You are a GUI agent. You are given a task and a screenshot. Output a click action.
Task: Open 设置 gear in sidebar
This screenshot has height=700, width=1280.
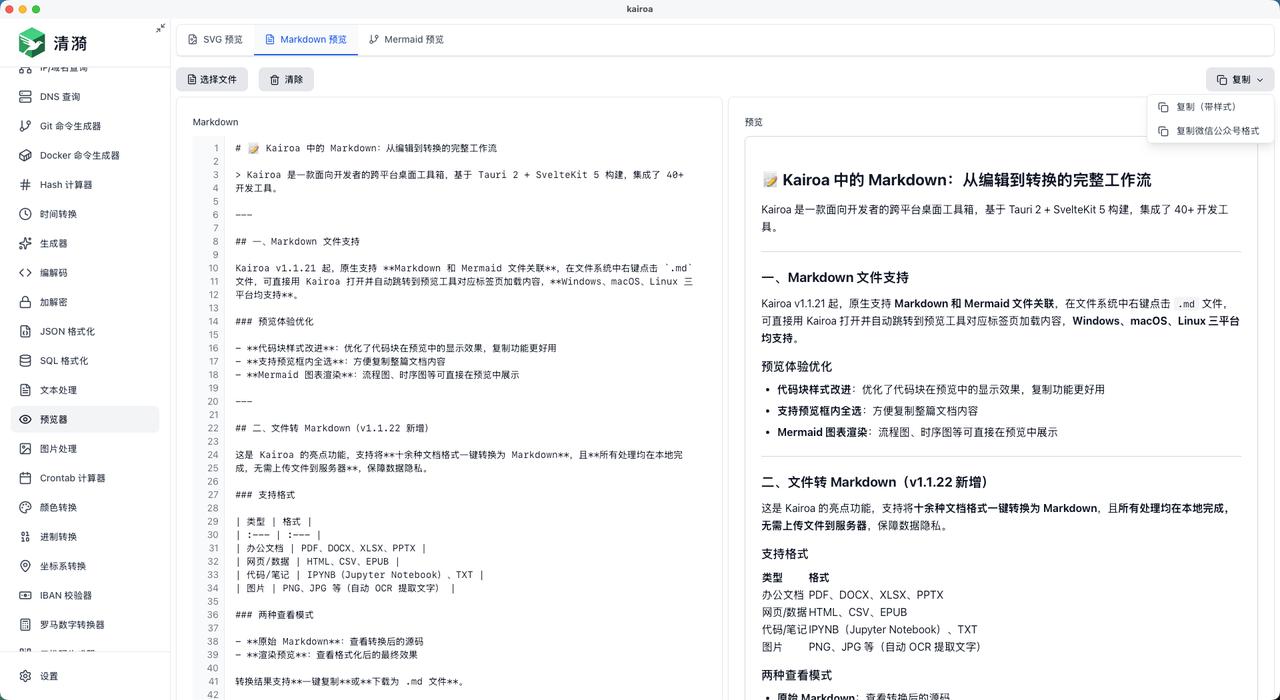[x=85, y=676]
